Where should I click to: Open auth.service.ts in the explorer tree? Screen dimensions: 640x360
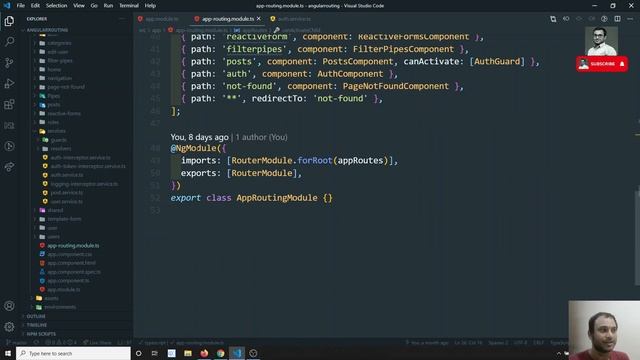[x=67, y=175]
